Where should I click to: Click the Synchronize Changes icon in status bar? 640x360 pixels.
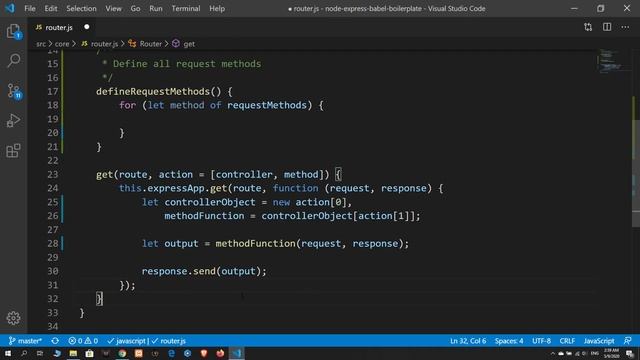[x=55, y=341]
